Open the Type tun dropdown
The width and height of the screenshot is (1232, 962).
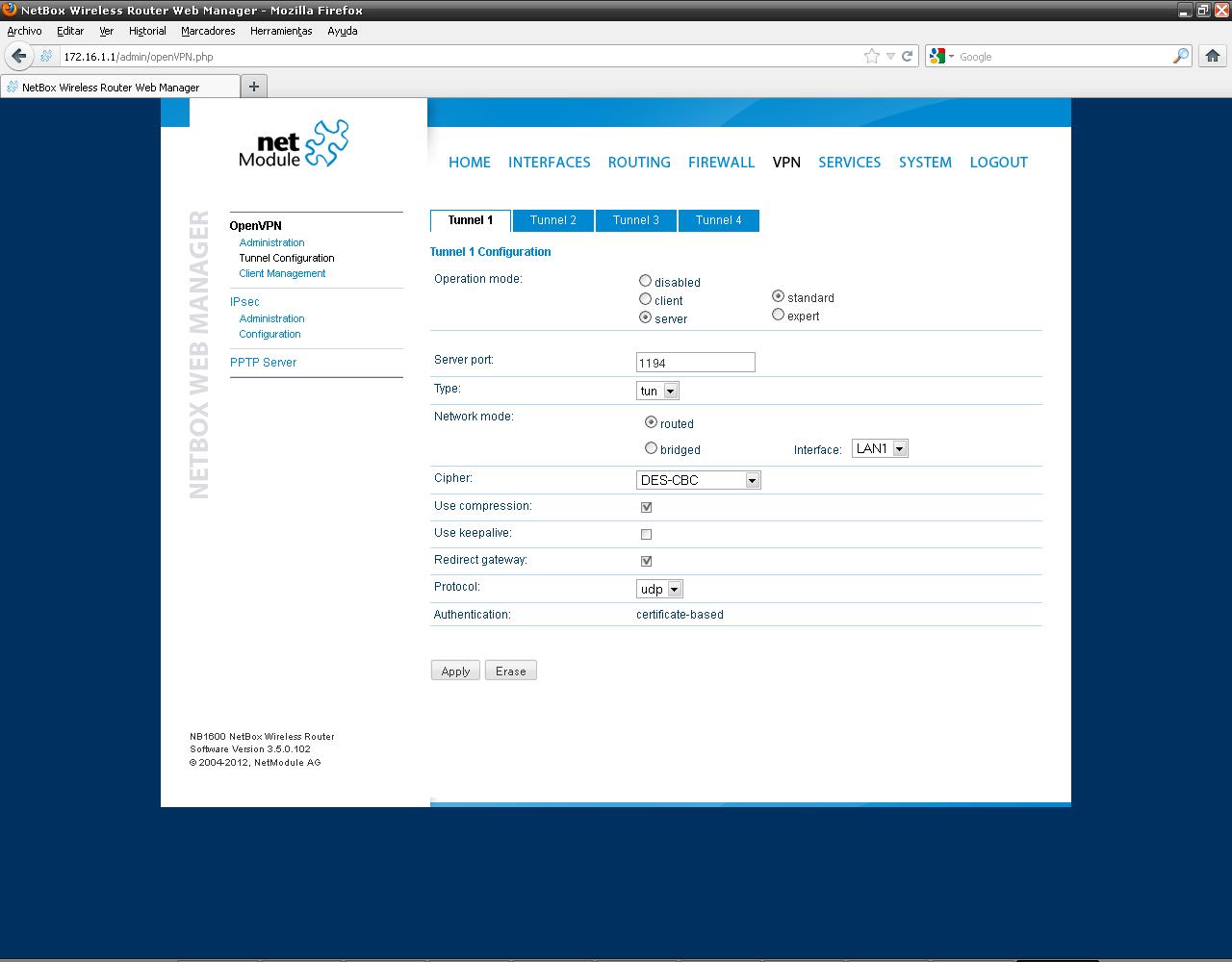tap(657, 391)
